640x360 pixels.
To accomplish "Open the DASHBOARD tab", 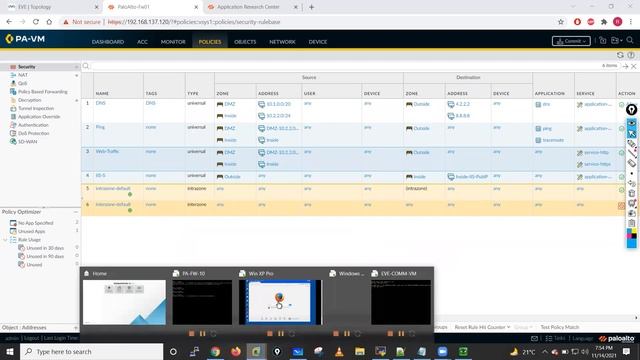I will 108,42.
